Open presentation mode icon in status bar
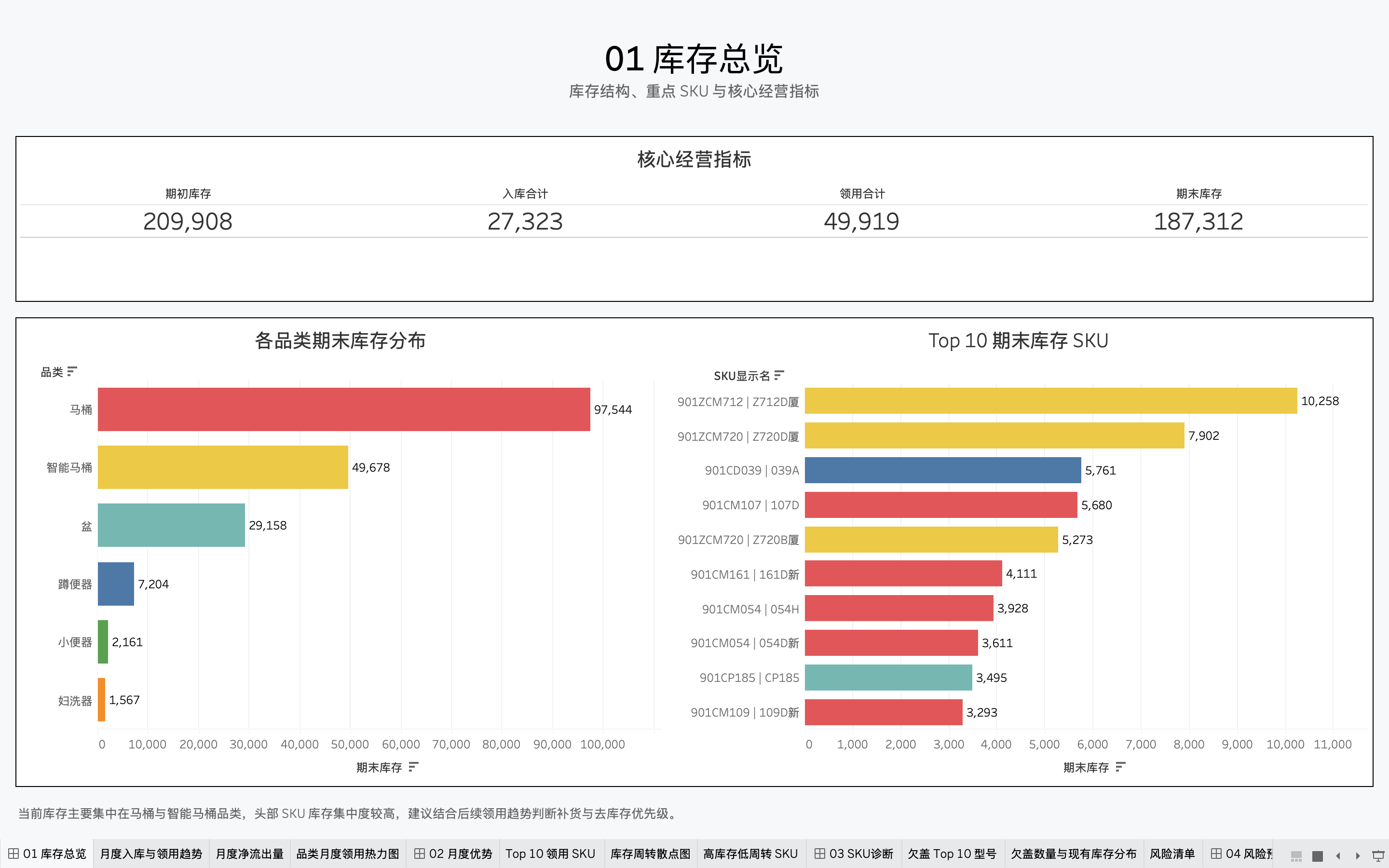This screenshot has width=1389, height=868. click(1377, 855)
